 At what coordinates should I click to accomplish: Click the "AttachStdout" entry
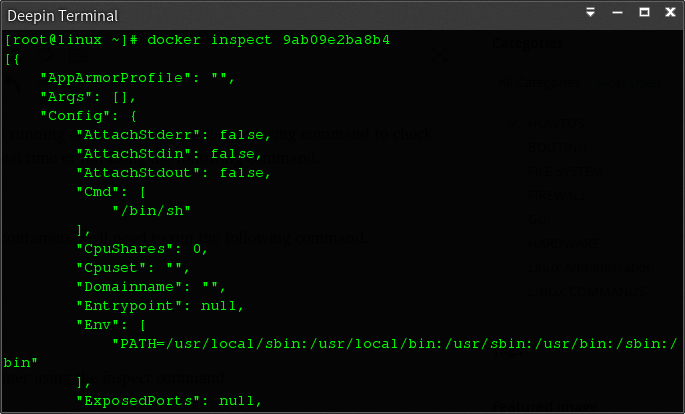point(174,173)
